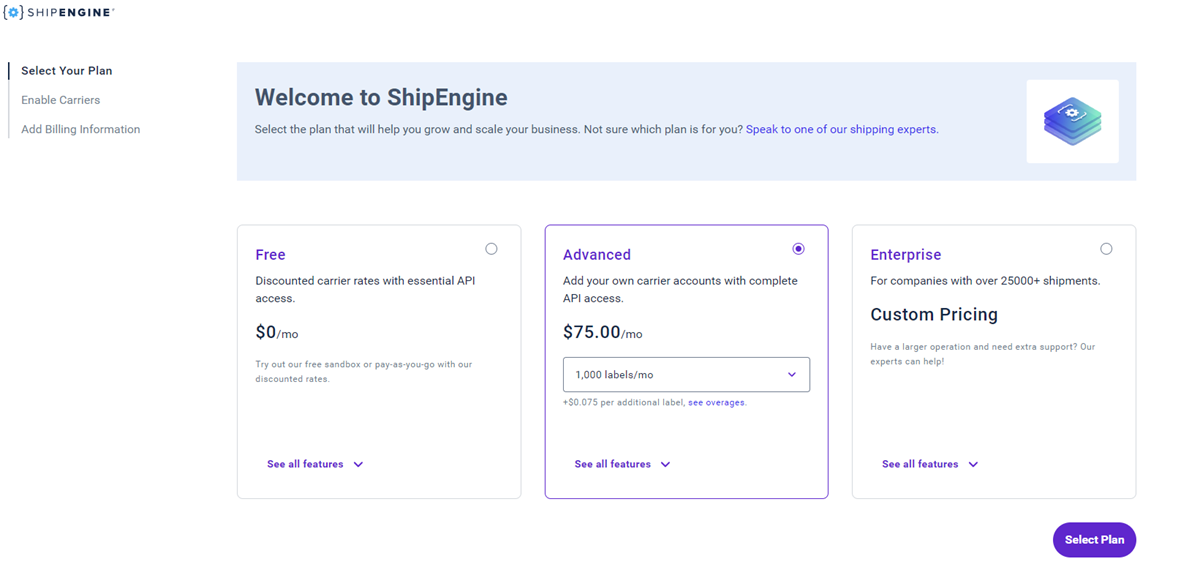Click the Enterprise plan title

(906, 255)
